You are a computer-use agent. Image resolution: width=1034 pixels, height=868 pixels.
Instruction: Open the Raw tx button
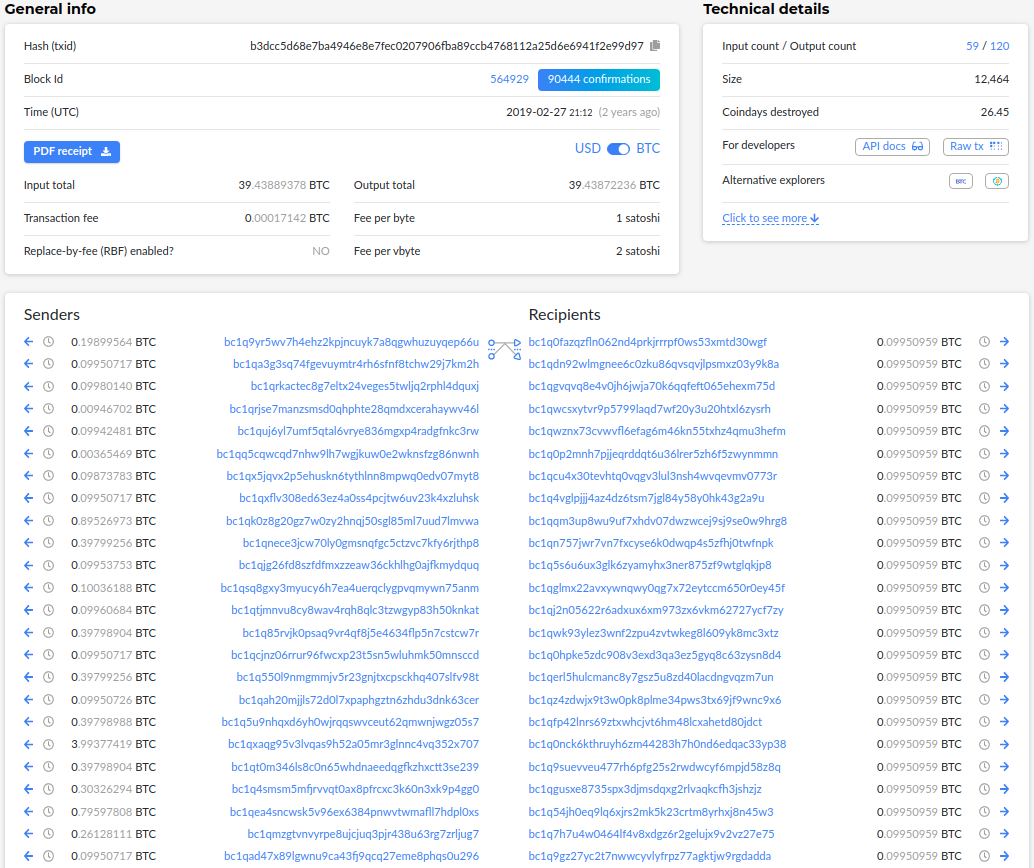[976, 146]
